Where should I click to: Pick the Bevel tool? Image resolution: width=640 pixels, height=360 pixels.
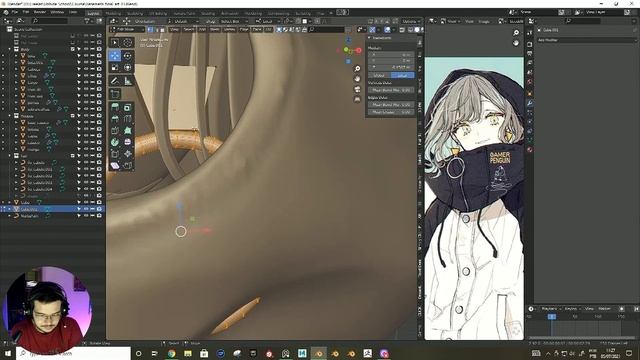coord(115,119)
